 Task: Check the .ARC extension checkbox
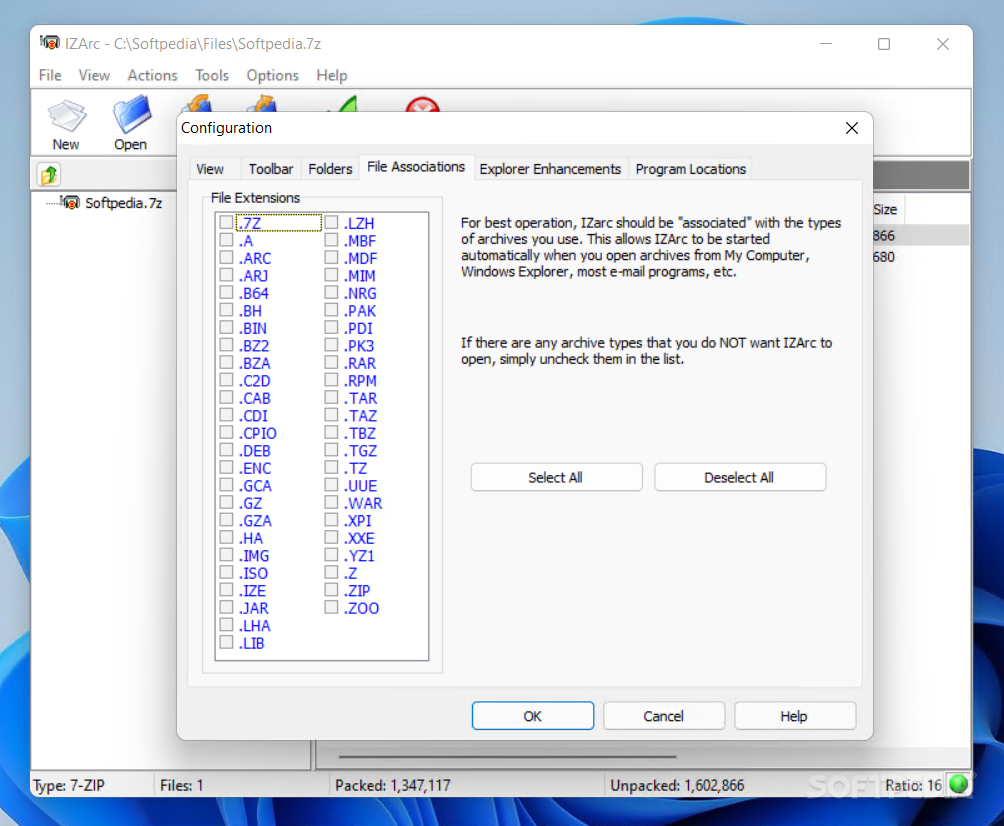coord(226,257)
